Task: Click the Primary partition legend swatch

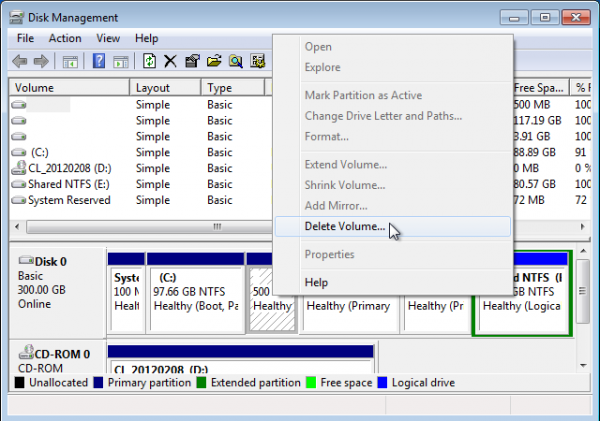Action: tap(98, 382)
